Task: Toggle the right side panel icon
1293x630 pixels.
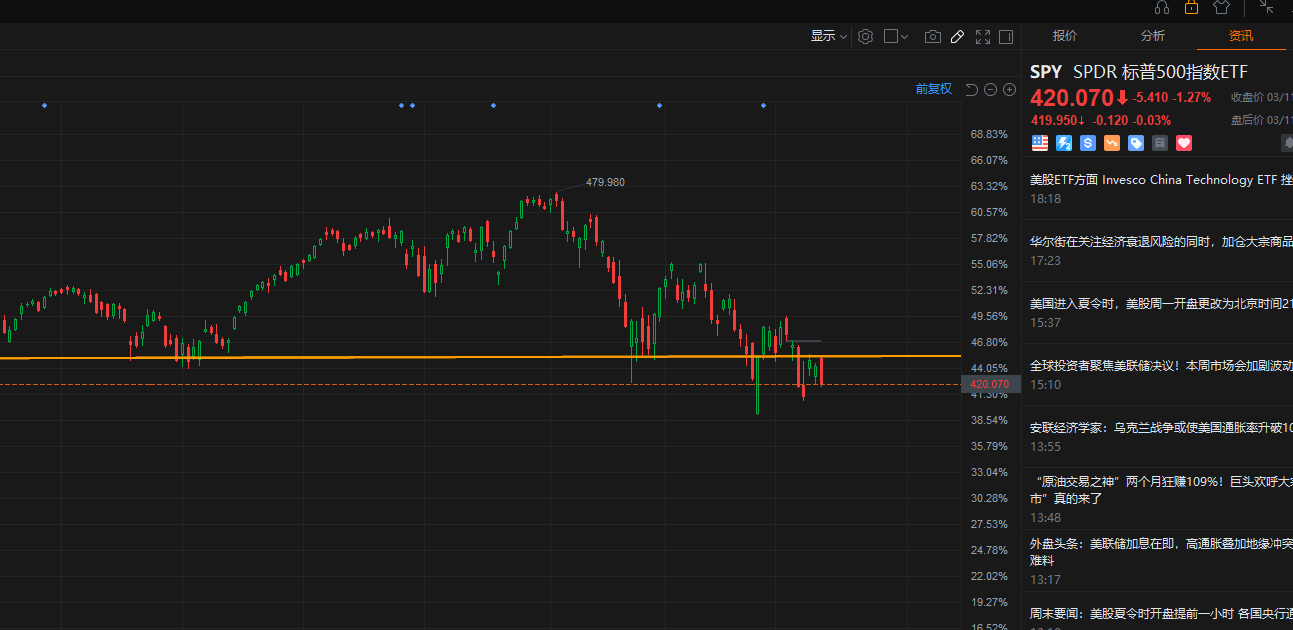Action: point(1005,36)
